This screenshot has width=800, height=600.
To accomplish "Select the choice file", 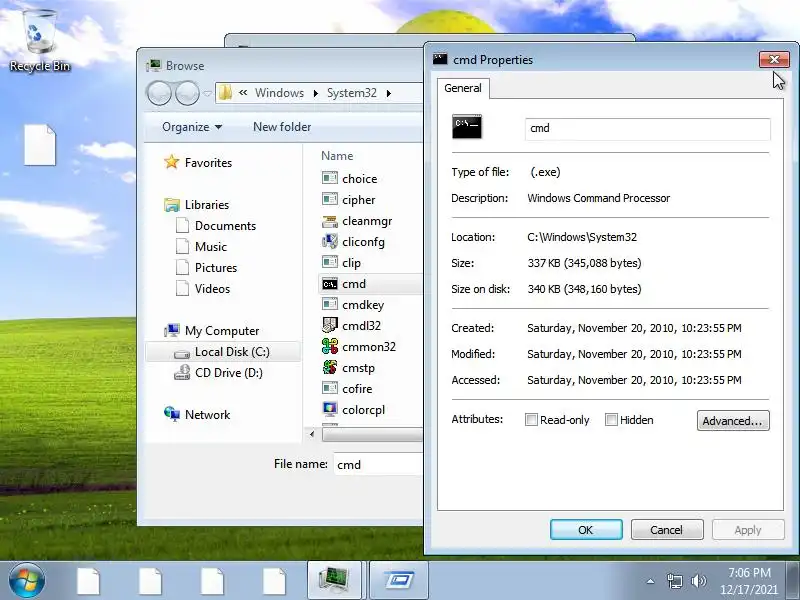I will 360,179.
